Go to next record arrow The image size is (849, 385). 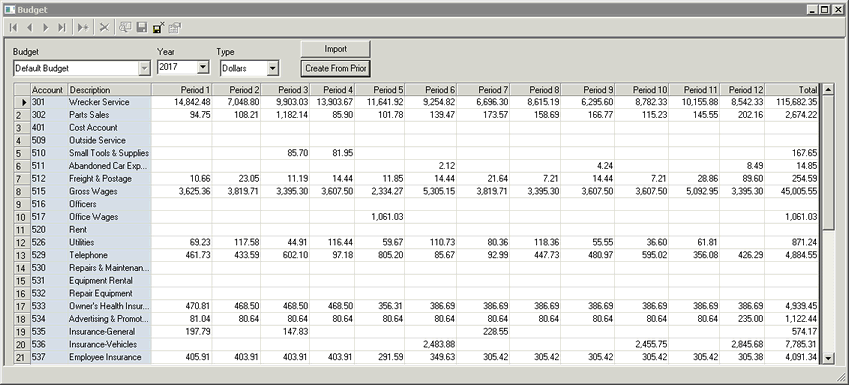[45, 28]
